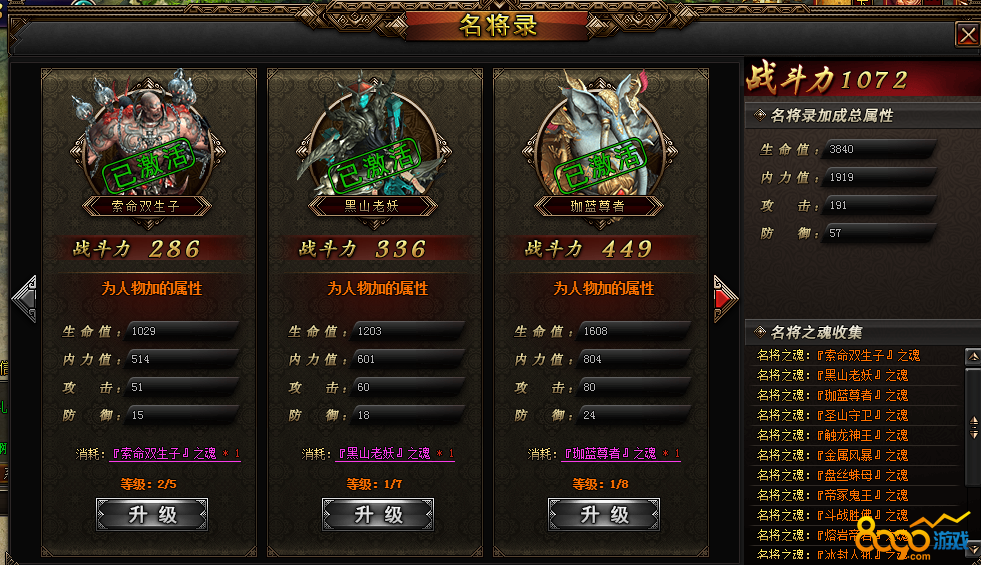981x565 pixels.
Task: Close the 名将录 window
Action: 968,34
